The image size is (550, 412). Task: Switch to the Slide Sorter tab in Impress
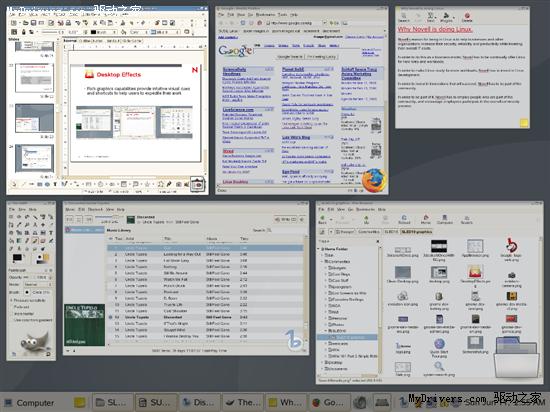(x=132, y=41)
